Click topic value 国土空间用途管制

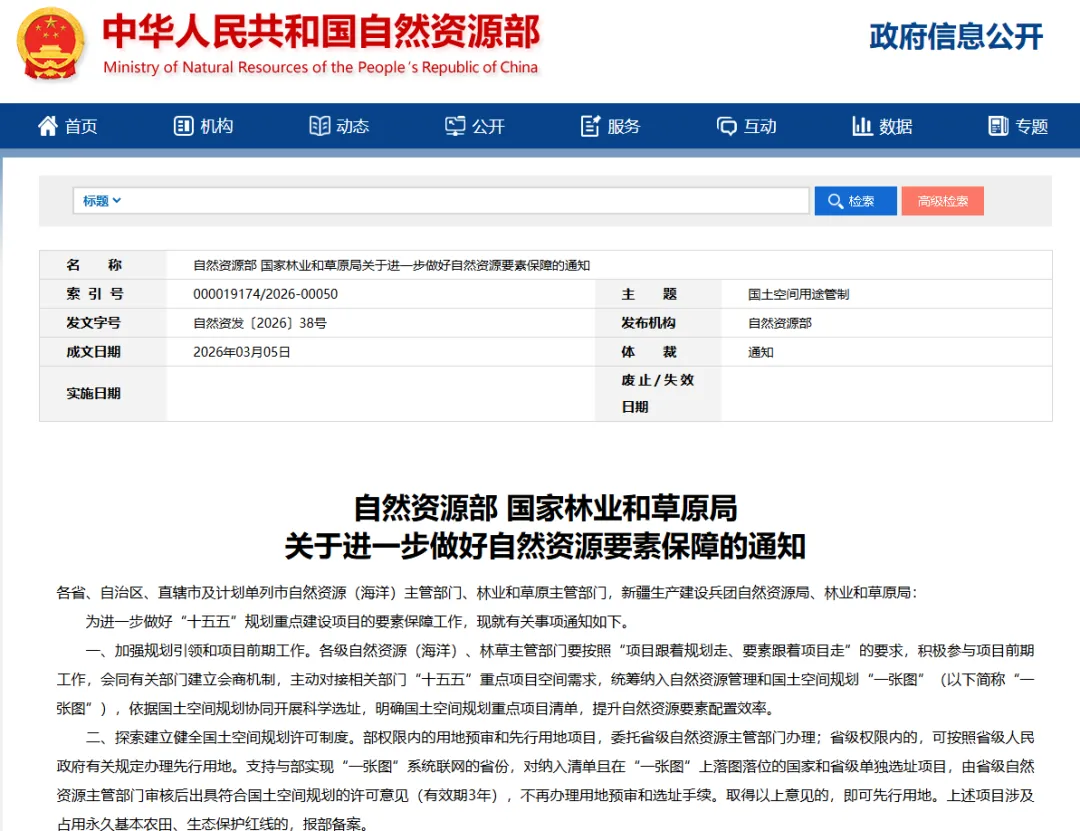(798, 294)
